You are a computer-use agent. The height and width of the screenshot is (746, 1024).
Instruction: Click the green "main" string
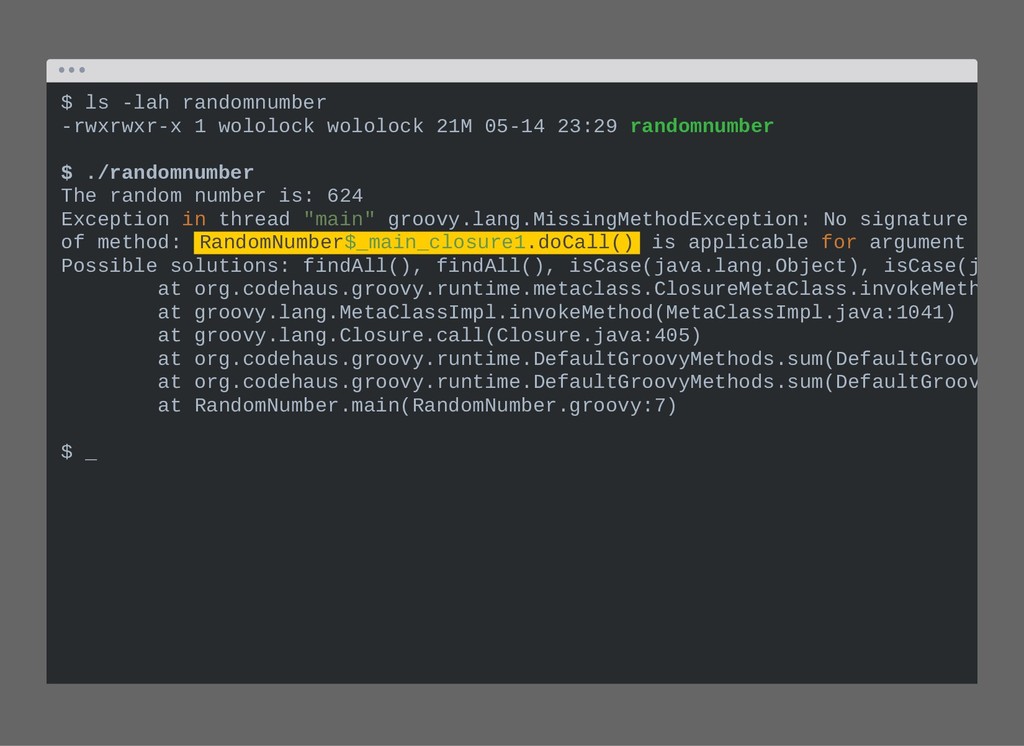pyautogui.click(x=339, y=219)
